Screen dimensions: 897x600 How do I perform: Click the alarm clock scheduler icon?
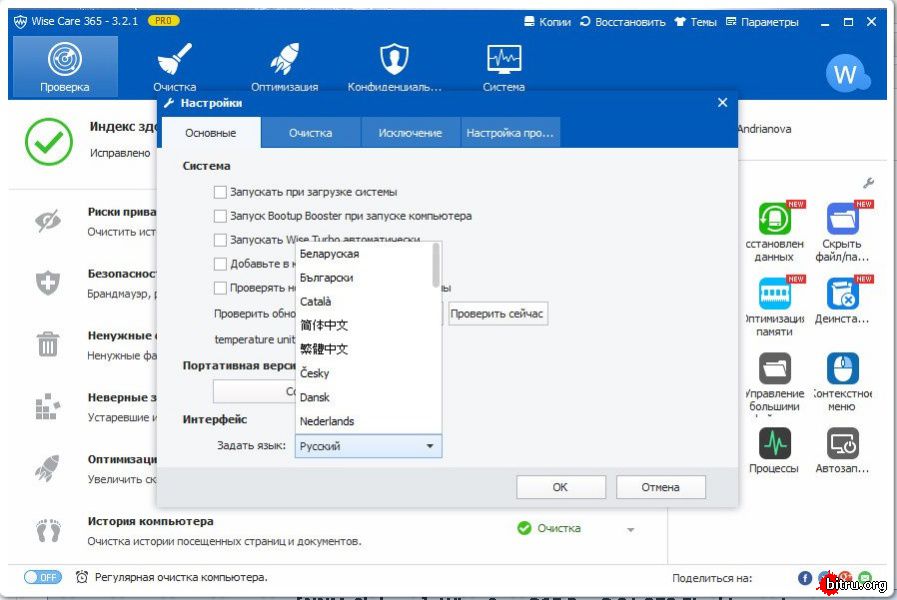point(82,577)
